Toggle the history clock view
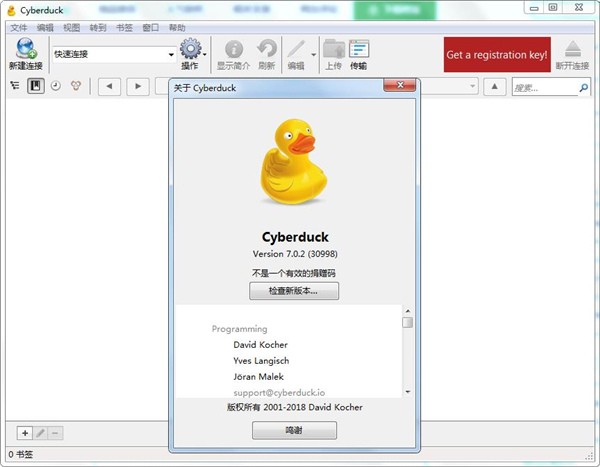The width and height of the screenshot is (600, 467). (x=55, y=87)
